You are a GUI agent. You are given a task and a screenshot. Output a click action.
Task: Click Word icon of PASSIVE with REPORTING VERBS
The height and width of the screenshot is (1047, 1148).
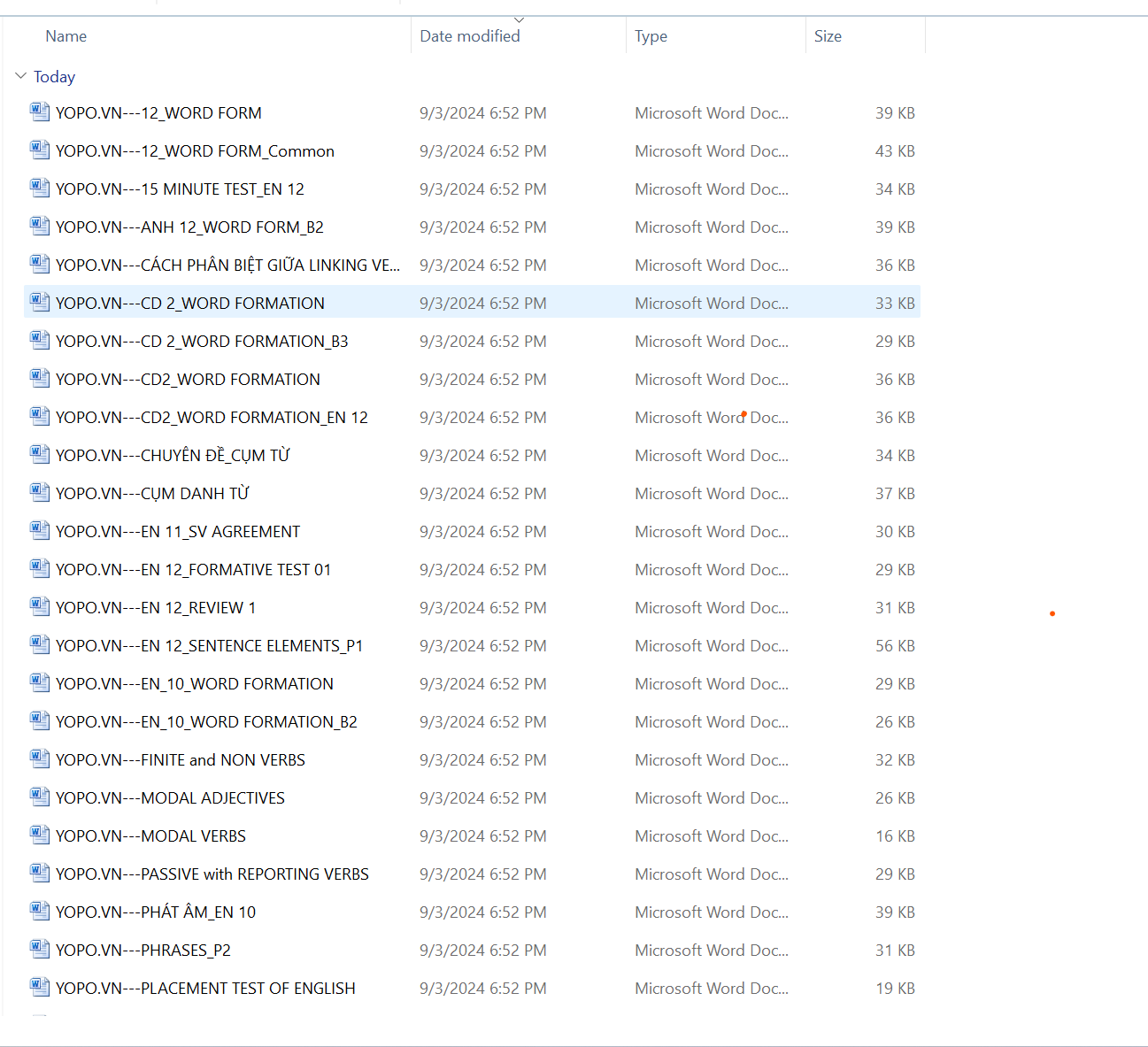tap(40, 873)
